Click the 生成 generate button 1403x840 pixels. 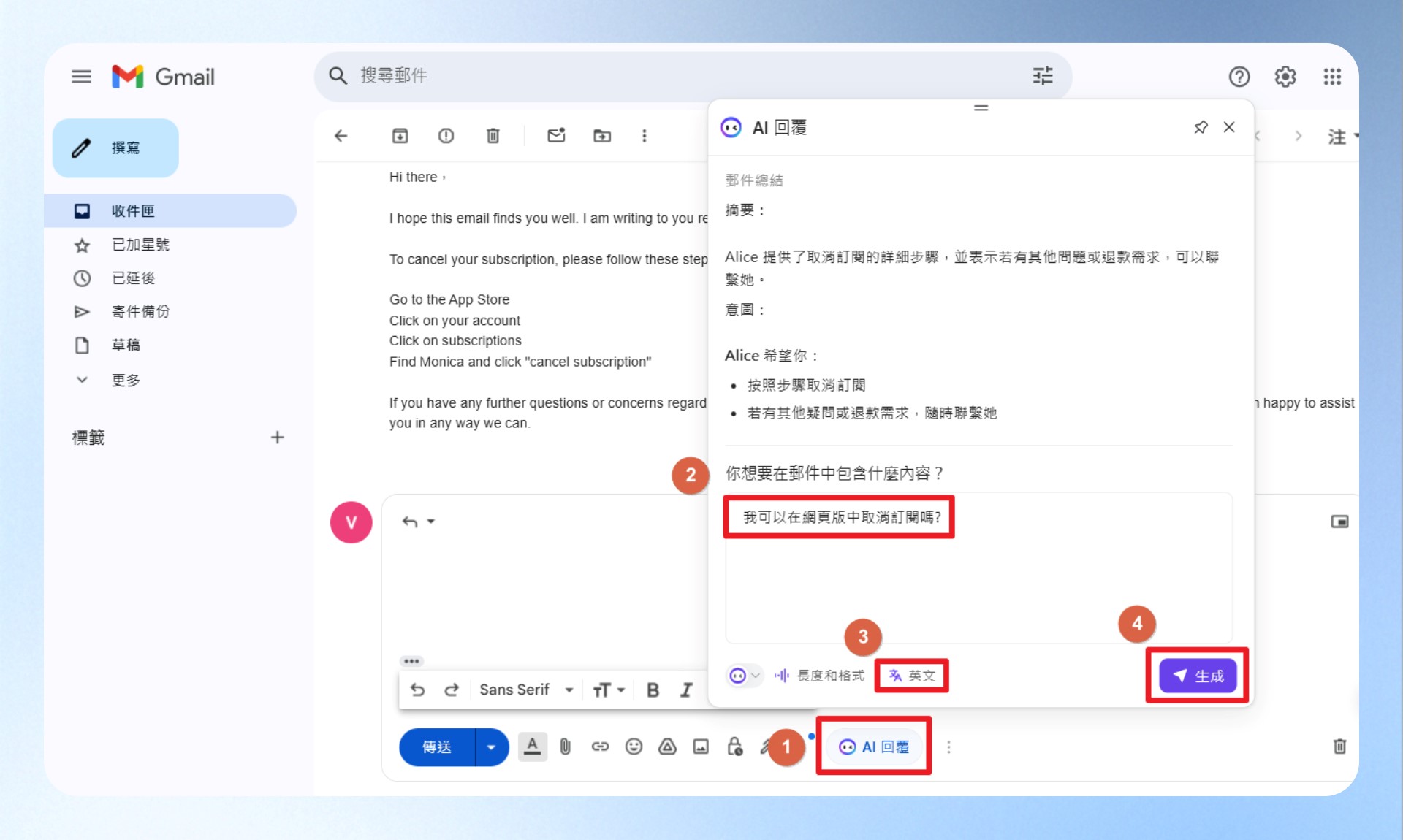(1198, 676)
